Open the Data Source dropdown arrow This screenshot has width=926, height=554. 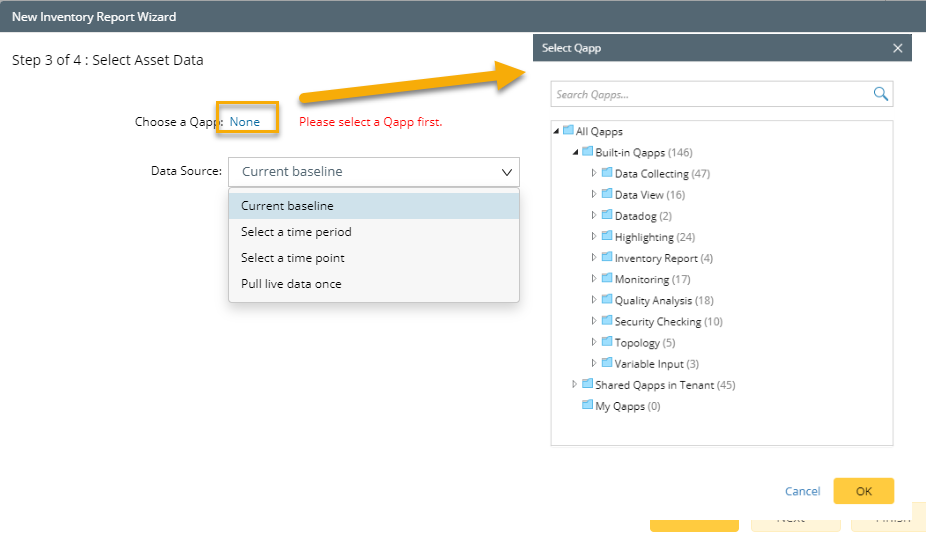coord(506,172)
